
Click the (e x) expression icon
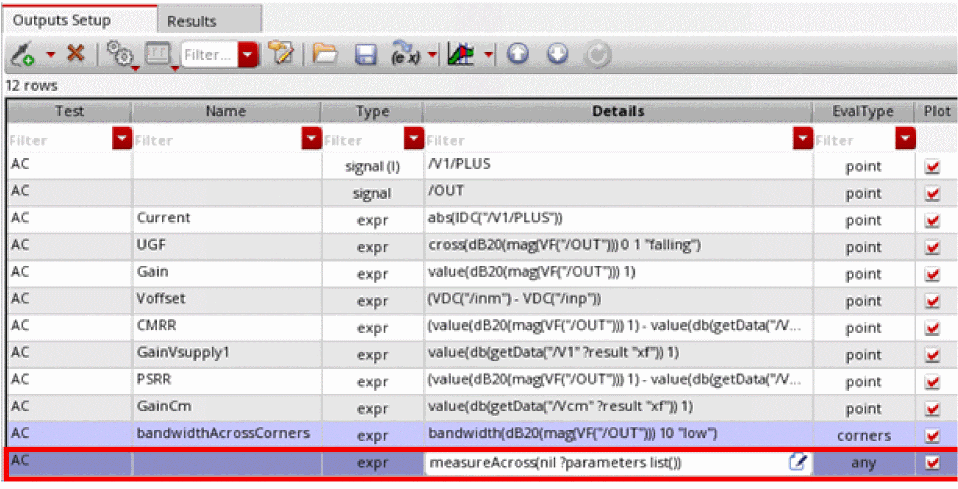[406, 54]
